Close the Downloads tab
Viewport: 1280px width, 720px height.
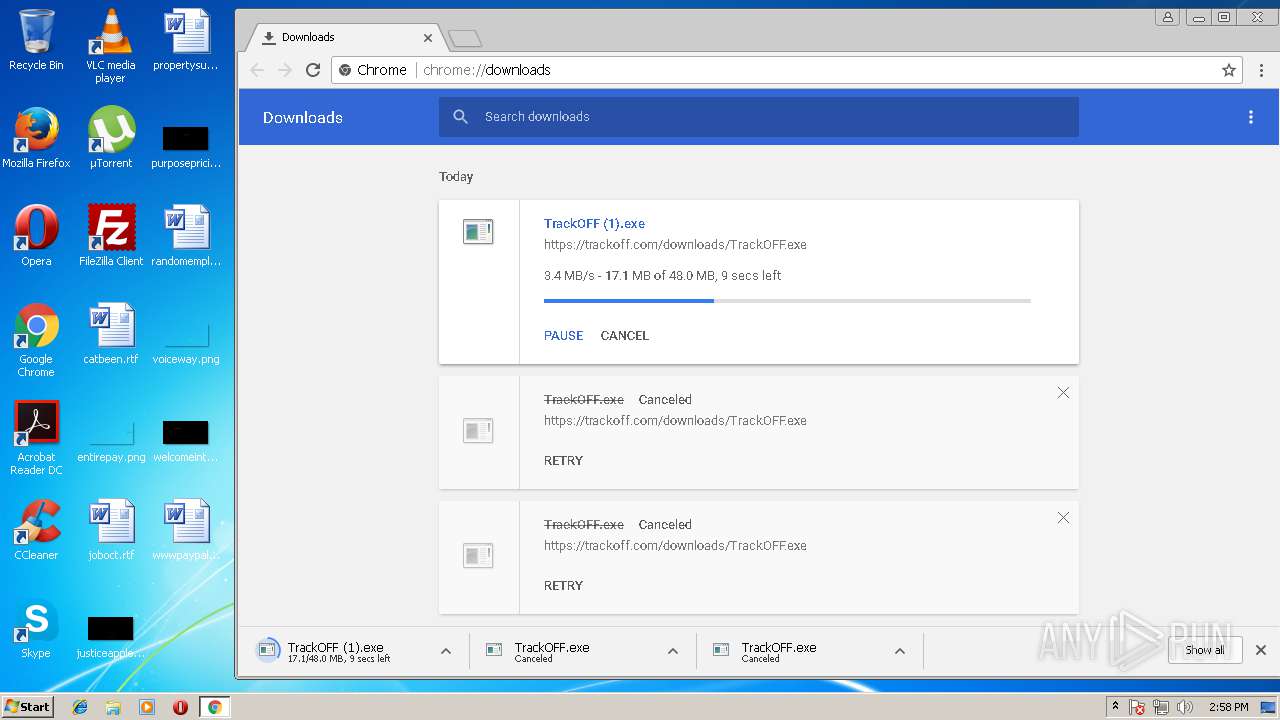(x=428, y=38)
